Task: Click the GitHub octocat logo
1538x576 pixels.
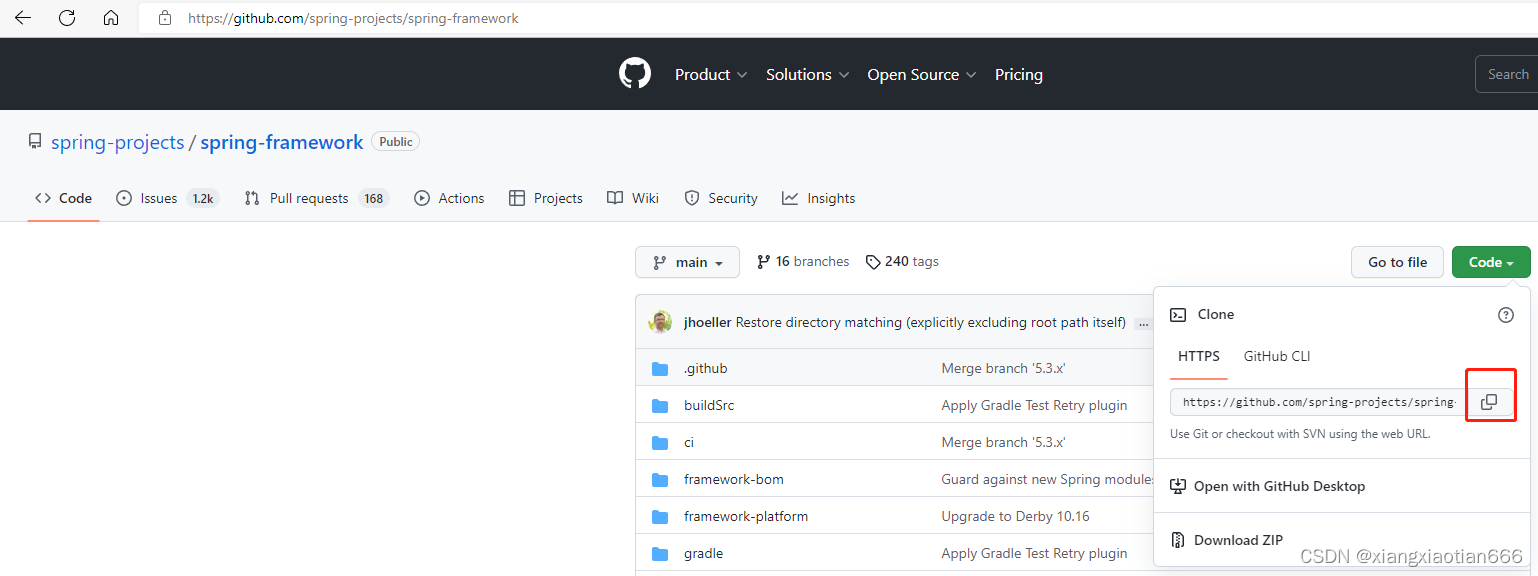Action: 635,74
